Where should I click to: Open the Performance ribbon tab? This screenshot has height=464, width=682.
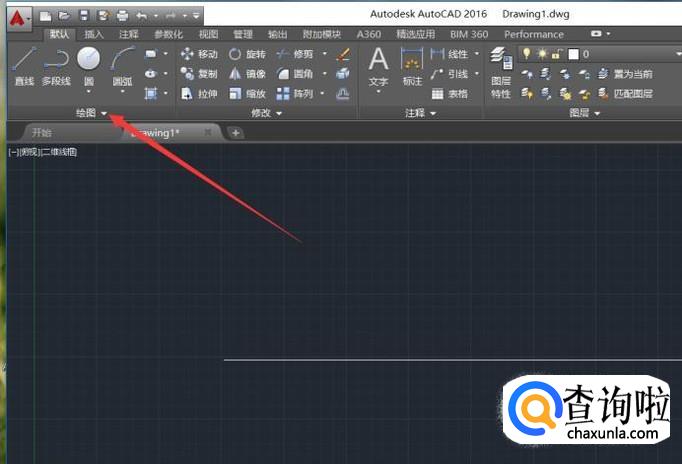pyautogui.click(x=534, y=34)
